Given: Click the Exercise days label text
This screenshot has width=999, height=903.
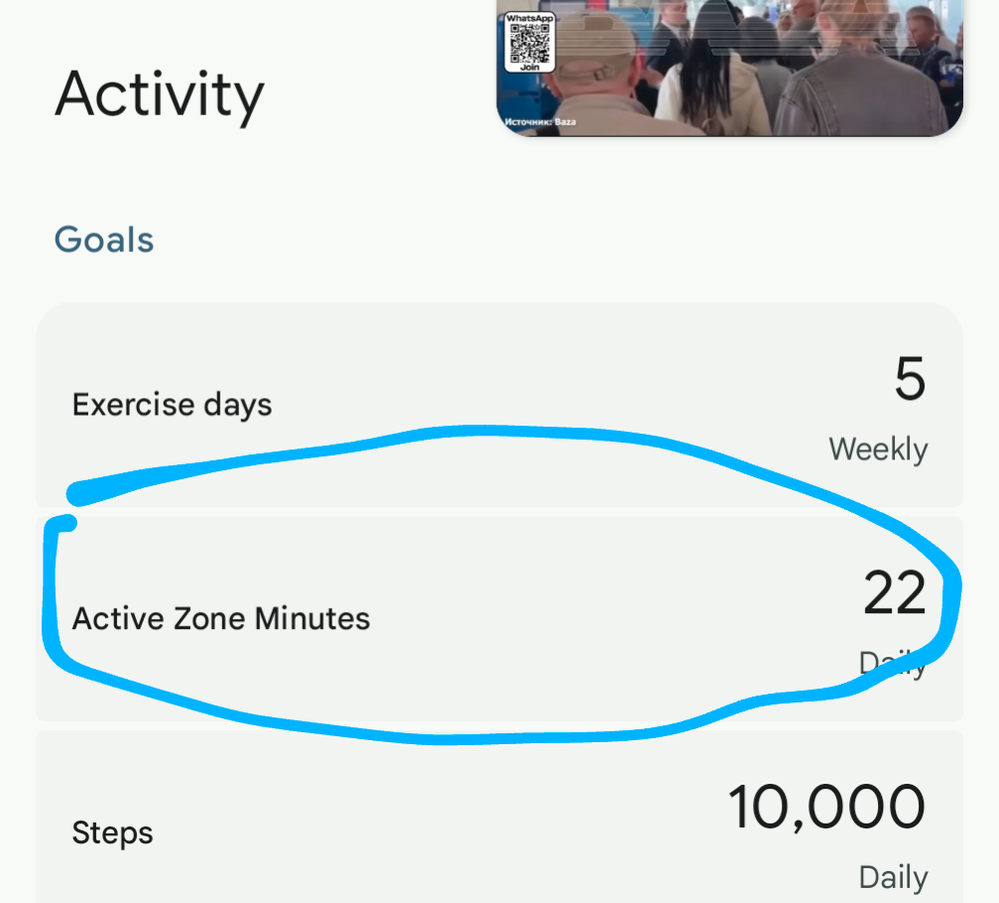Looking at the screenshot, I should (x=172, y=405).
